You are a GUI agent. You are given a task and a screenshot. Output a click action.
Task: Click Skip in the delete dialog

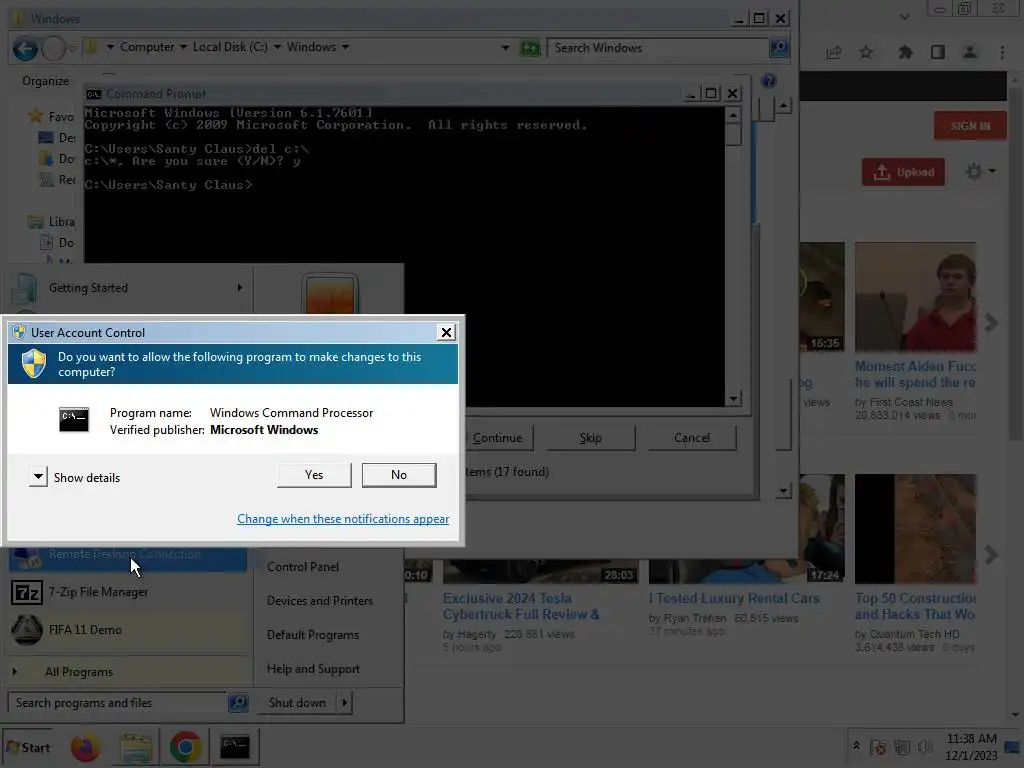point(590,438)
